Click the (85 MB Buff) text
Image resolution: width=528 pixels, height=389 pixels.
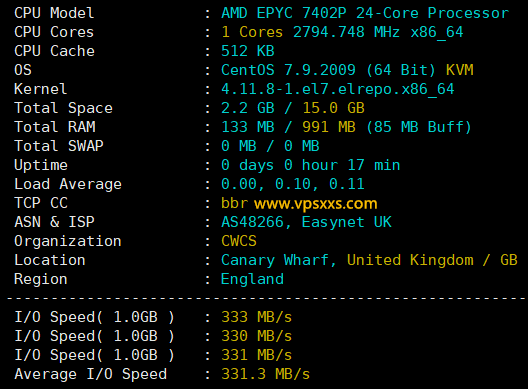pyautogui.click(x=419, y=127)
